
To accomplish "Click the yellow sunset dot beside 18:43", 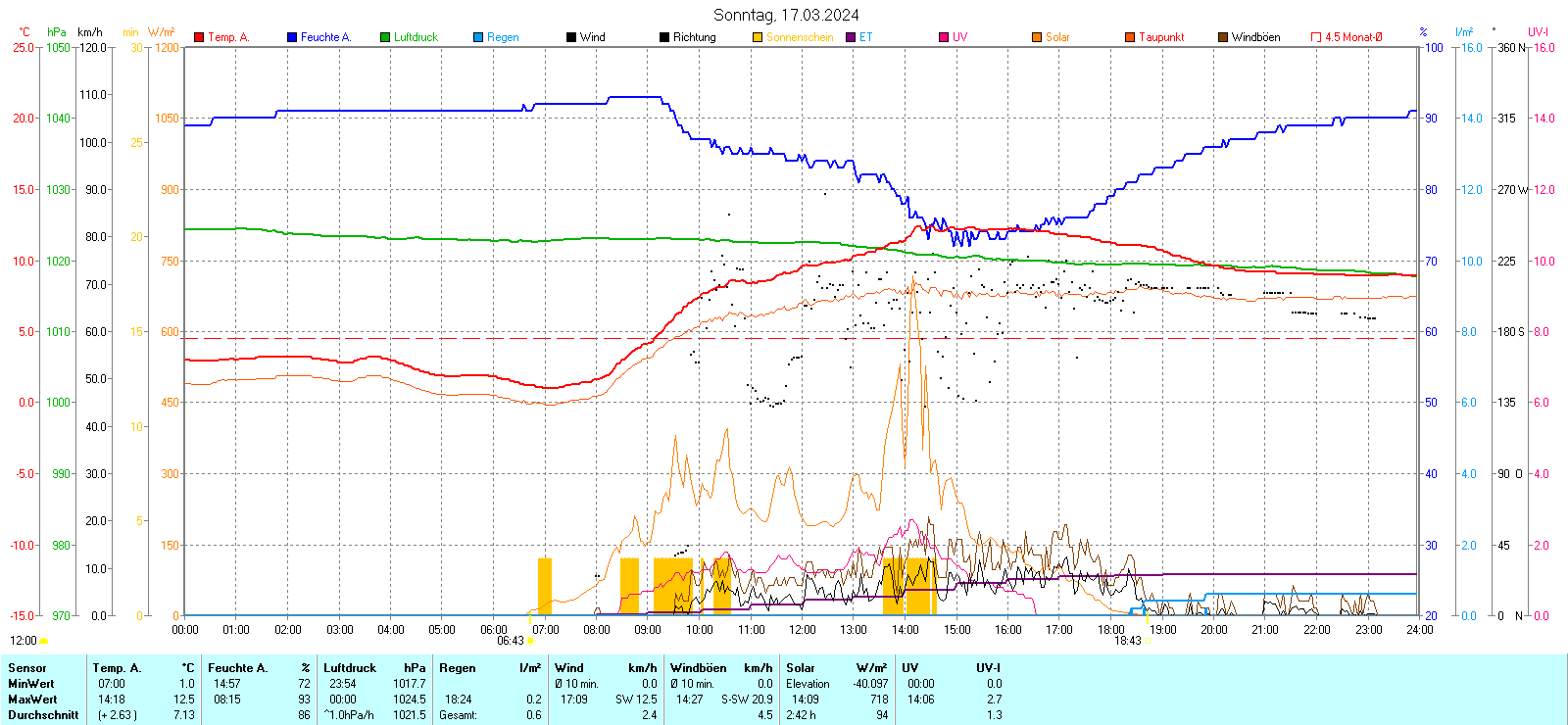I will pos(1148,641).
